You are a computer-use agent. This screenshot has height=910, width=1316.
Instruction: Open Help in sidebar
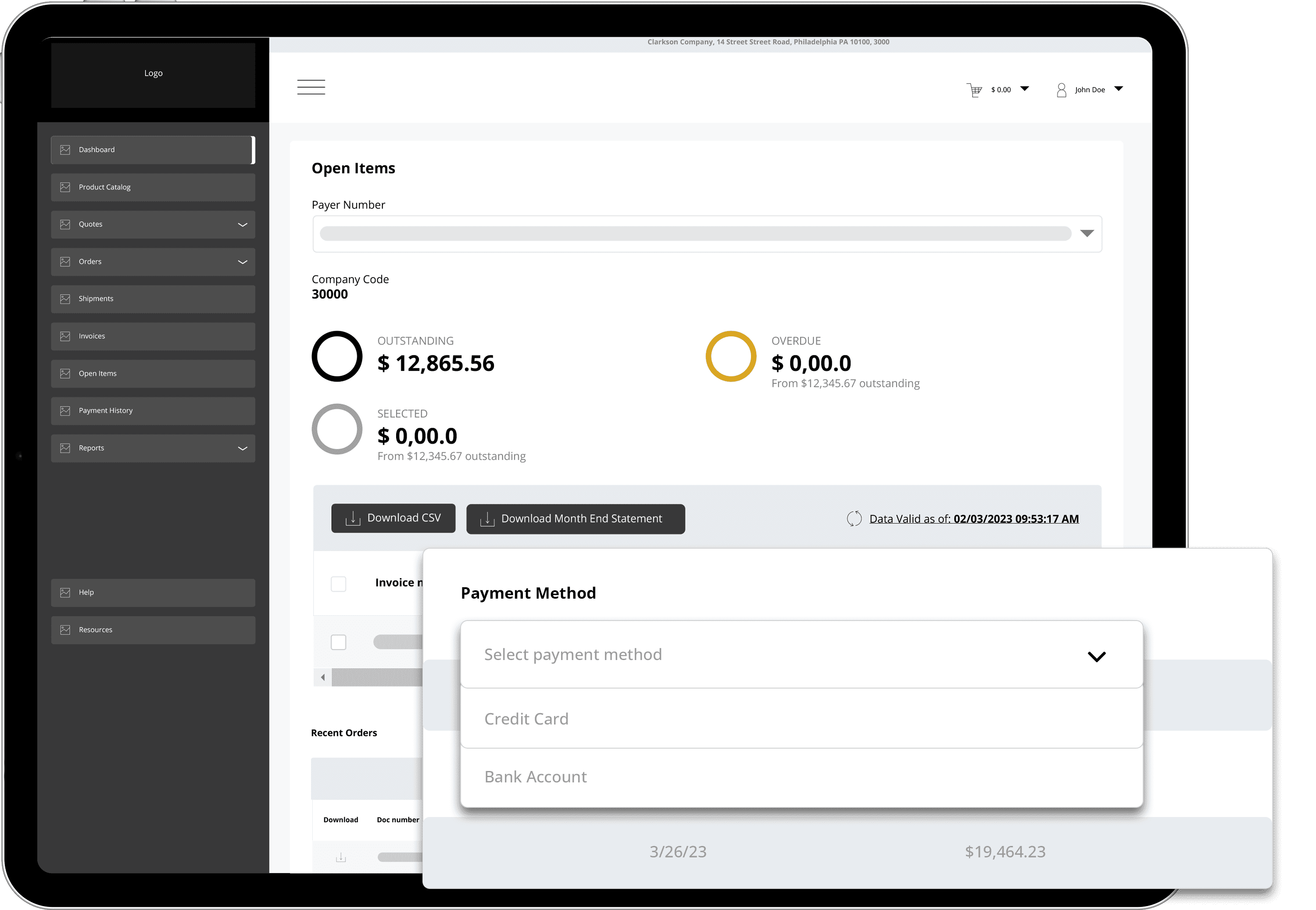click(153, 592)
